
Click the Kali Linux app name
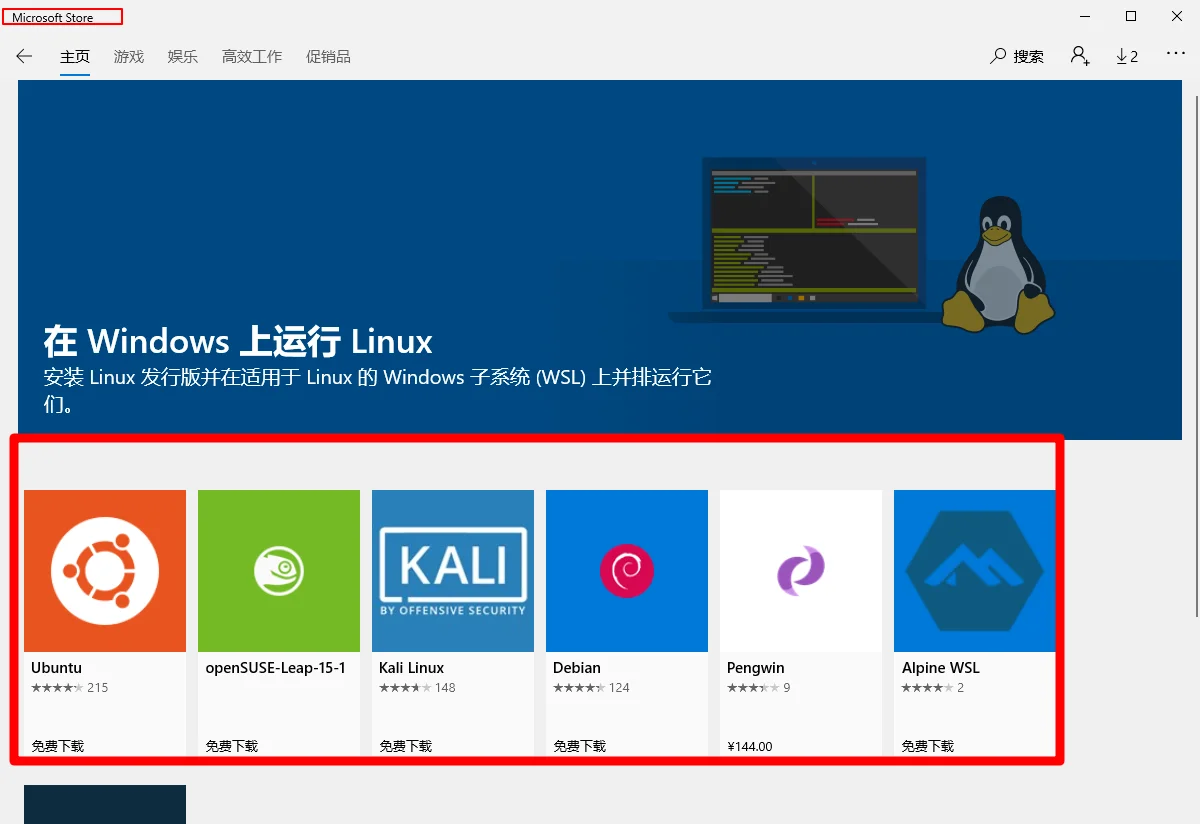pos(411,668)
